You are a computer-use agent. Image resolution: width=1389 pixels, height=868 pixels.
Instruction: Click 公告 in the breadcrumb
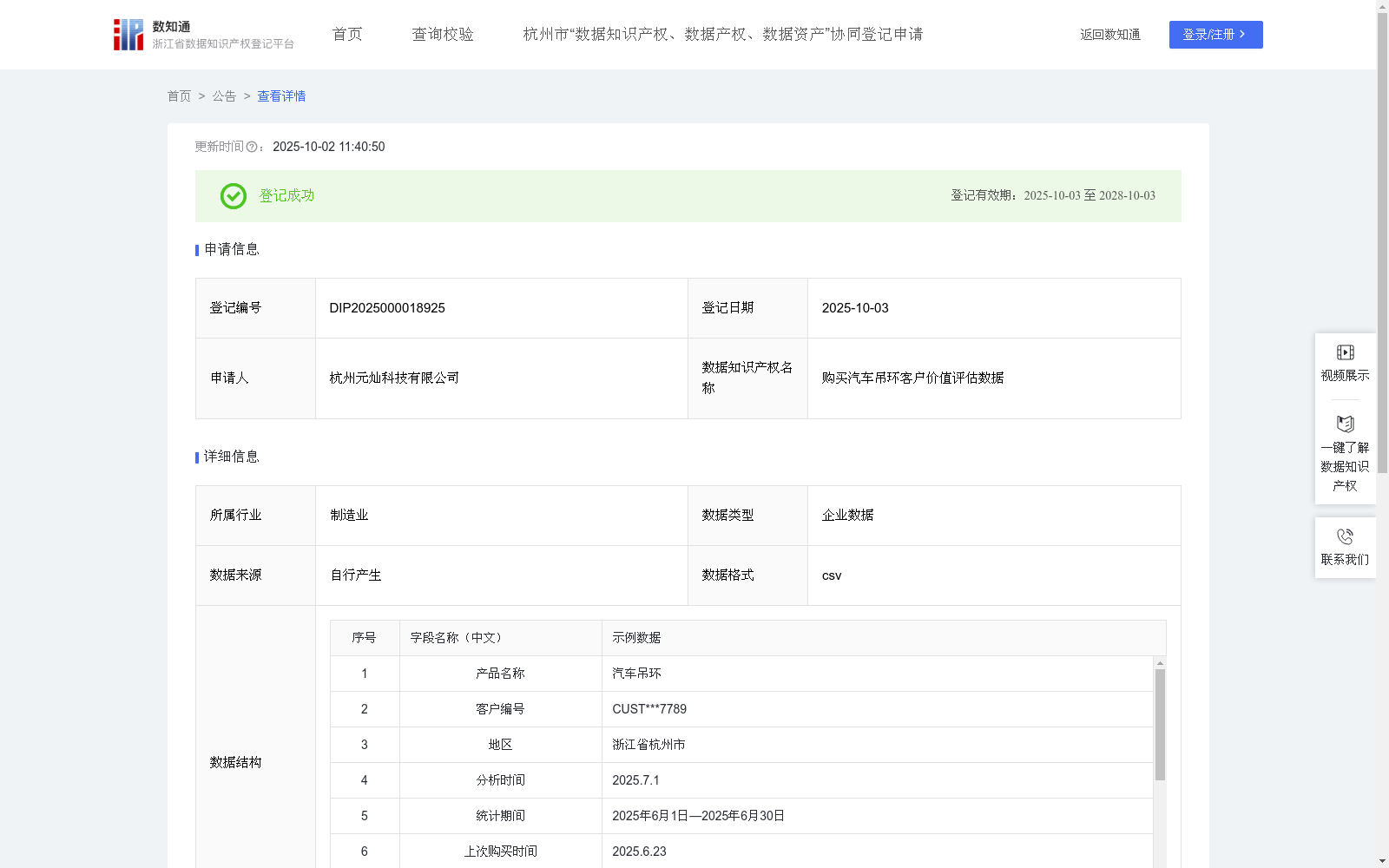(x=224, y=96)
